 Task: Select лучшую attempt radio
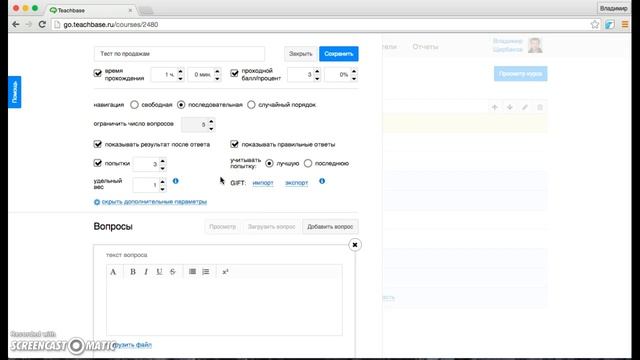[x=269, y=163]
